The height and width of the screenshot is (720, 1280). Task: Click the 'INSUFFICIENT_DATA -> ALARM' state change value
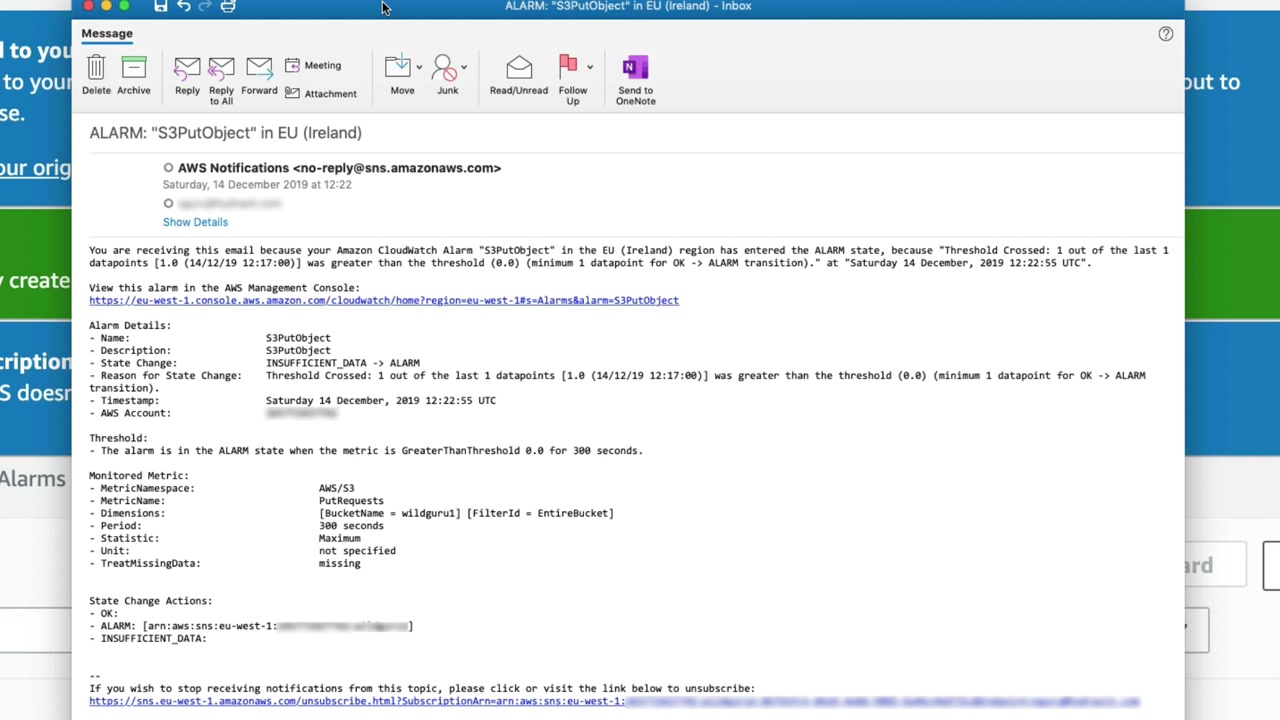pos(343,363)
